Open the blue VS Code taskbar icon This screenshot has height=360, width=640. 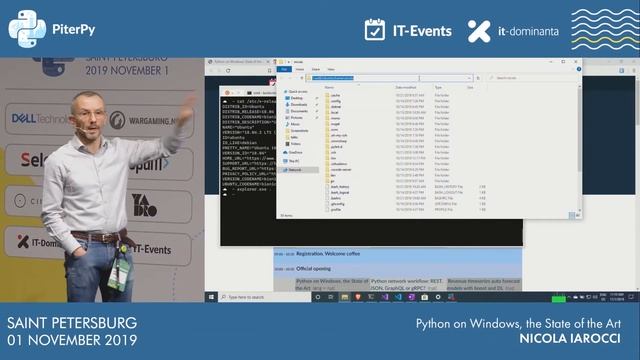[398, 297]
